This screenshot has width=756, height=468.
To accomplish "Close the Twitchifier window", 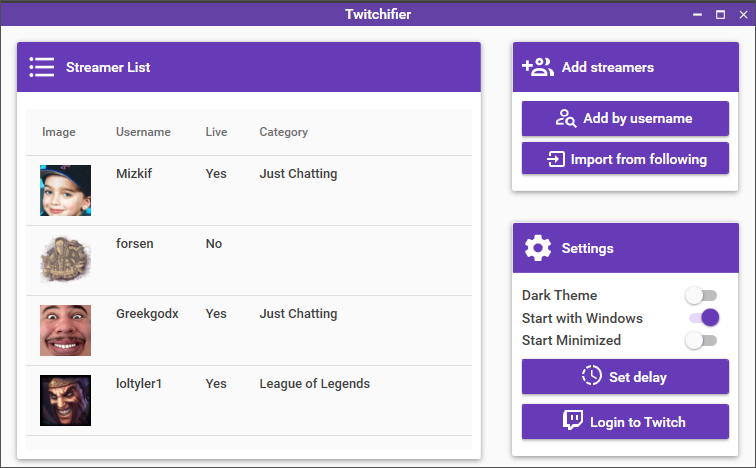I will tap(743, 14).
